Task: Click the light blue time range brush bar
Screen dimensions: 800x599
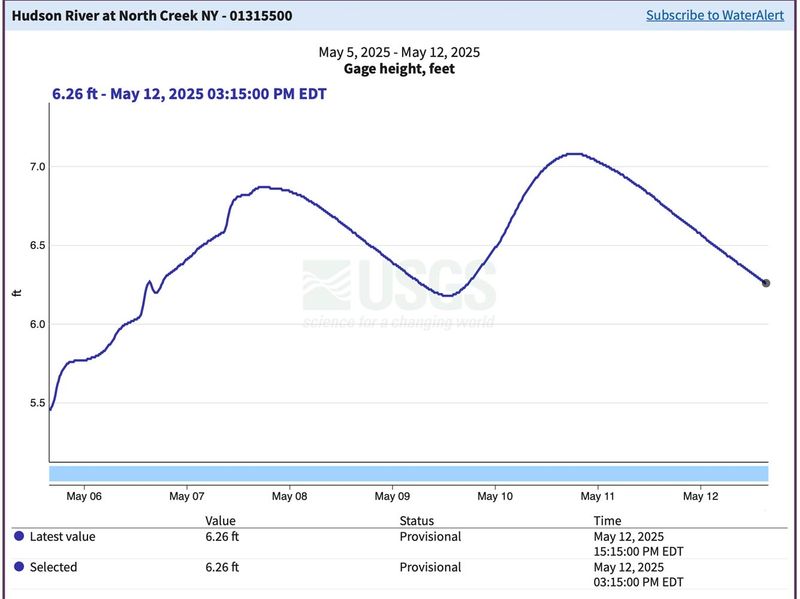Action: point(409,473)
